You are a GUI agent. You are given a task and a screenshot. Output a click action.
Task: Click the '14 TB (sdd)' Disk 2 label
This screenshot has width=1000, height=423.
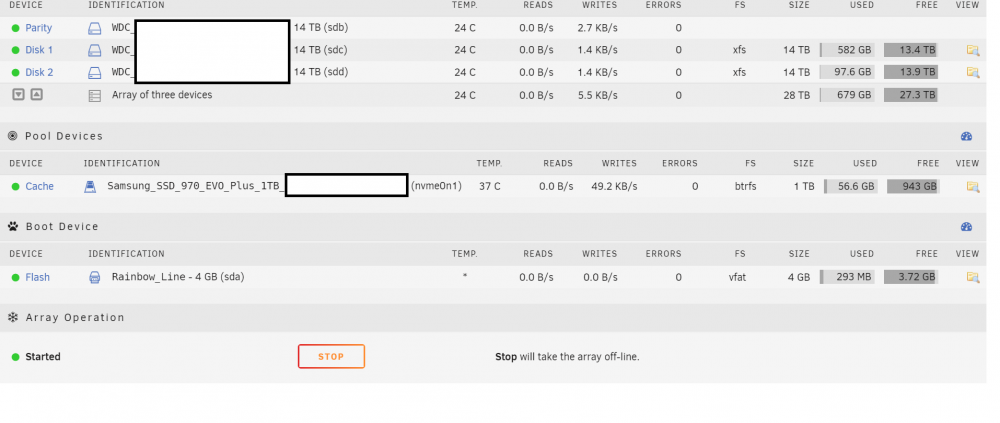tap(321, 71)
